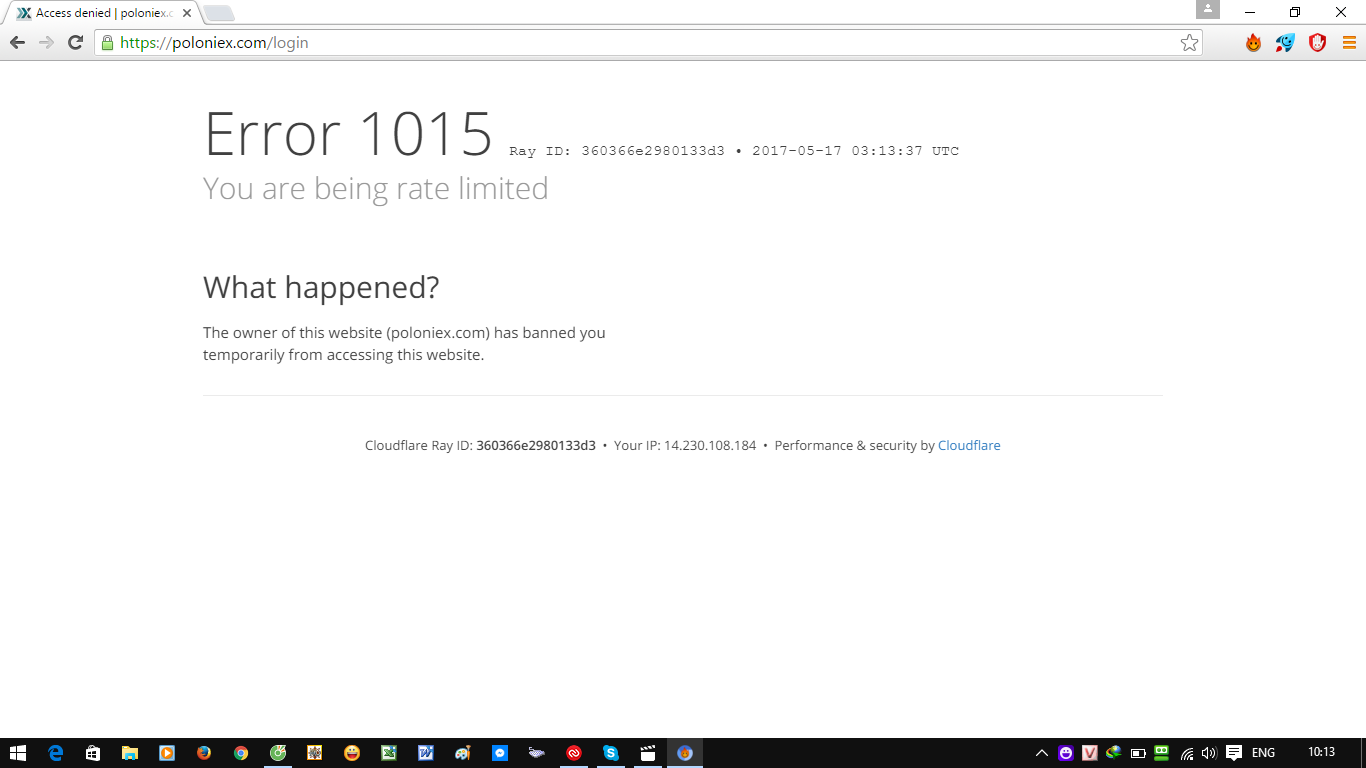Image resolution: width=1366 pixels, height=768 pixels.
Task: Open the volume control in tray
Action: (1209, 753)
